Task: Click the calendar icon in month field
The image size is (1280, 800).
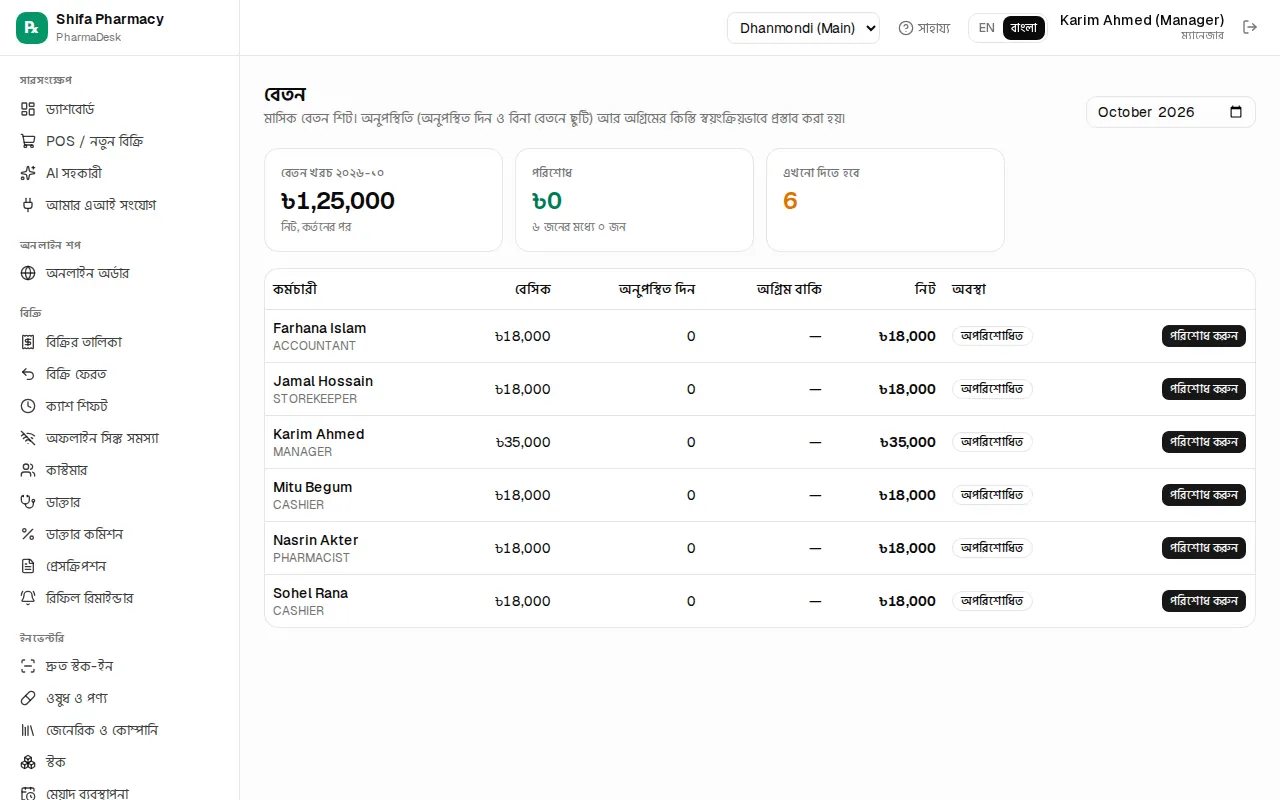Action: pyautogui.click(x=1236, y=112)
